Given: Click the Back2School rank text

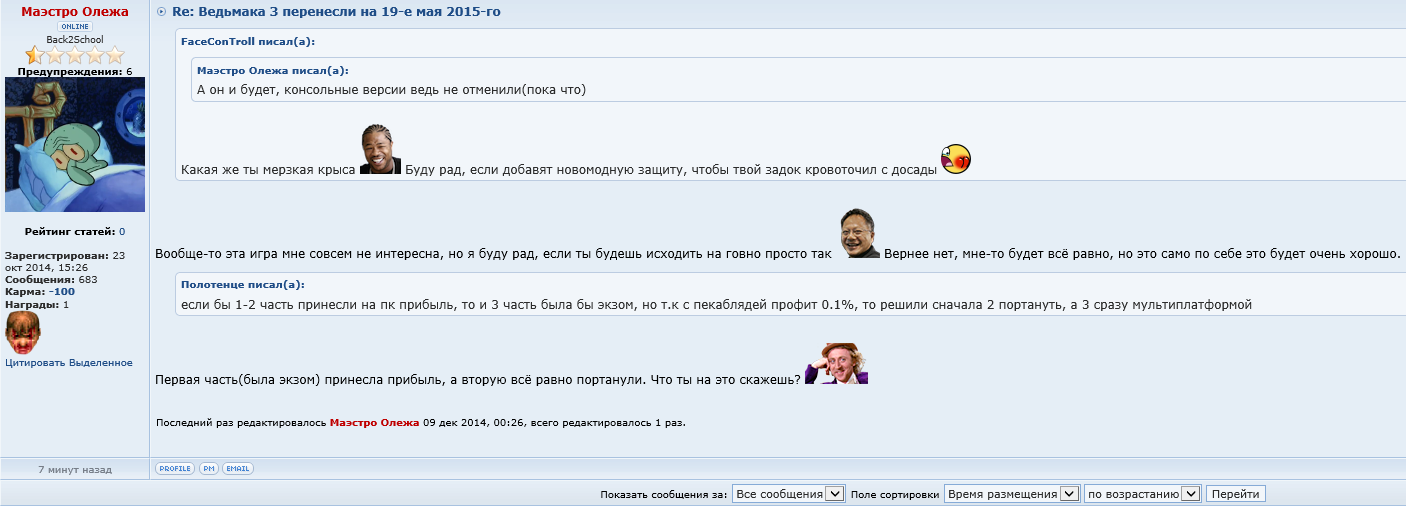Looking at the screenshot, I should coord(75,40).
